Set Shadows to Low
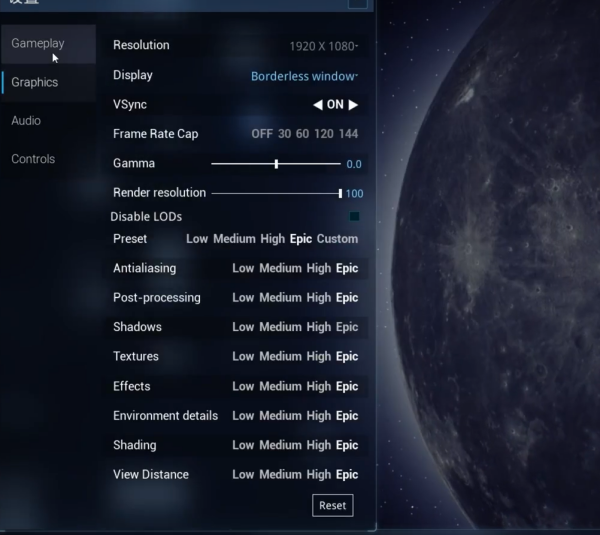Screen dimensions: 600x535 point(243,327)
